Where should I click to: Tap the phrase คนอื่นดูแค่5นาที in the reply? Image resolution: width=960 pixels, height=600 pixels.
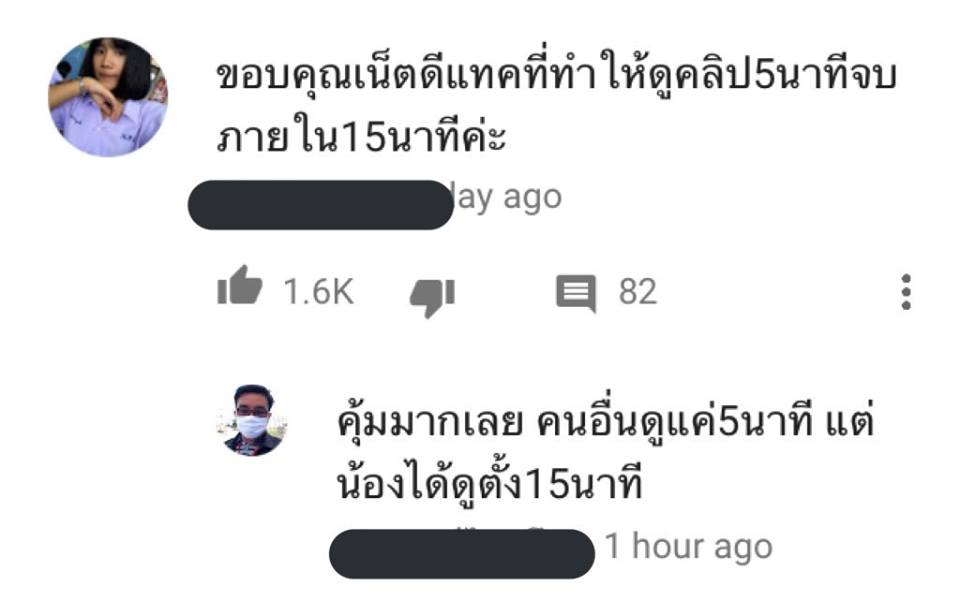(675, 421)
